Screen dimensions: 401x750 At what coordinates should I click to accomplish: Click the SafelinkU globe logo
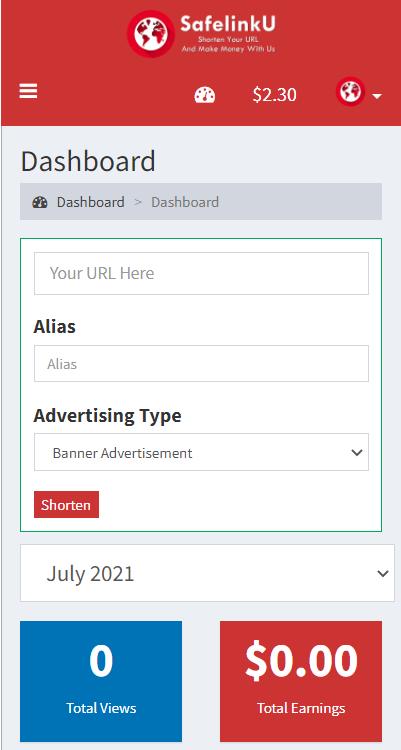coord(150,34)
